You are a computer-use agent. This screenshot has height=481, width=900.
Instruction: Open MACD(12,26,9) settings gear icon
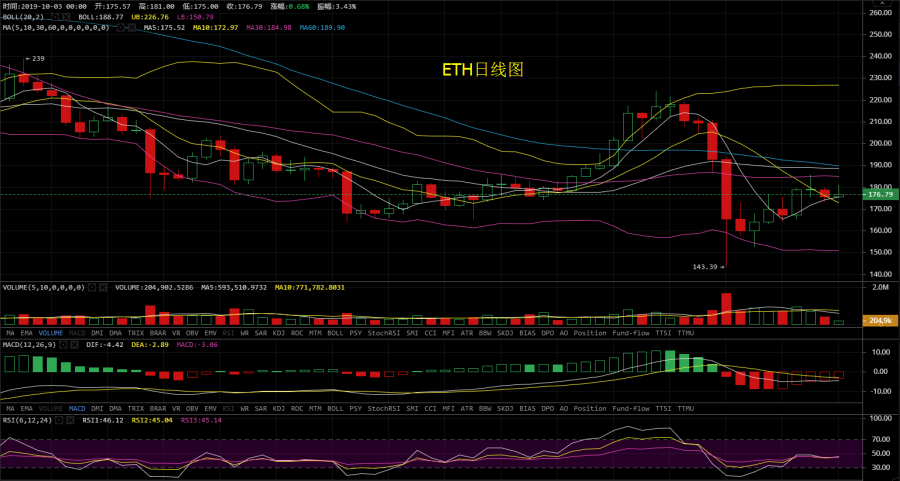click(x=63, y=344)
